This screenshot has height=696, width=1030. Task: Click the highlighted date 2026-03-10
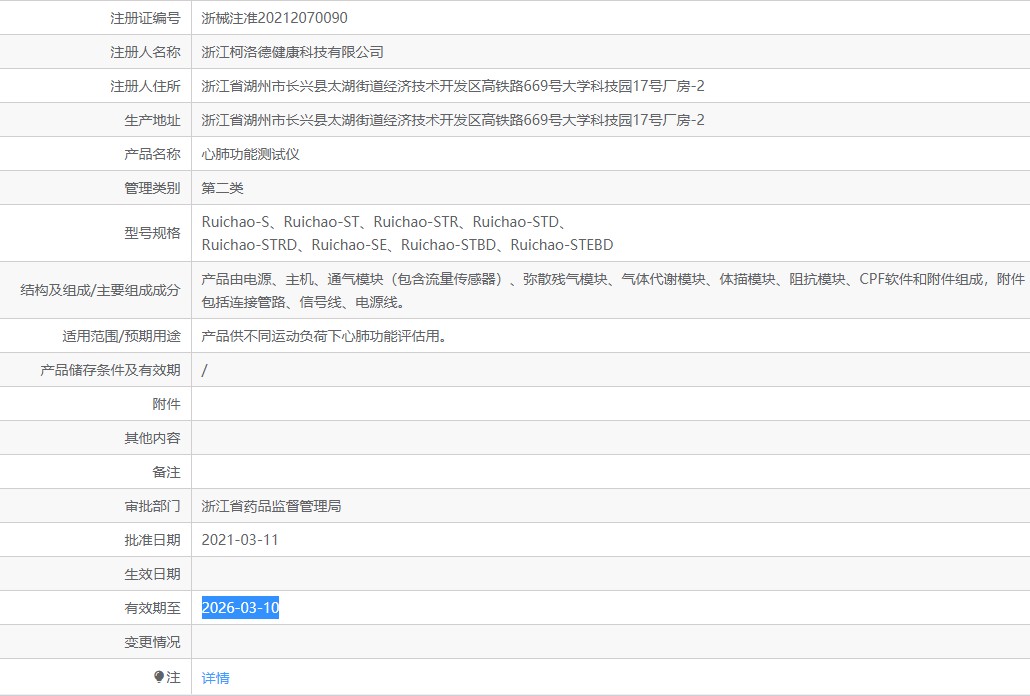pos(240,607)
